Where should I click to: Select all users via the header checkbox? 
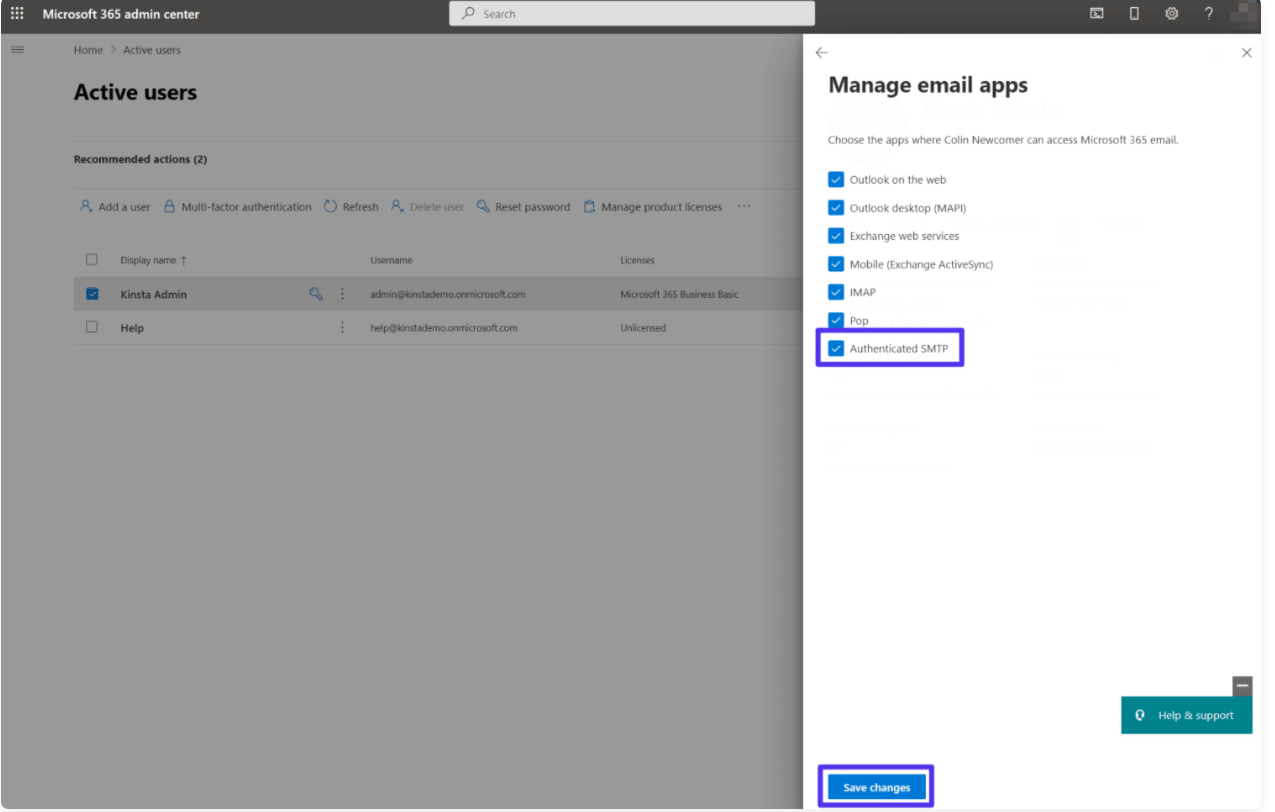pos(91,259)
